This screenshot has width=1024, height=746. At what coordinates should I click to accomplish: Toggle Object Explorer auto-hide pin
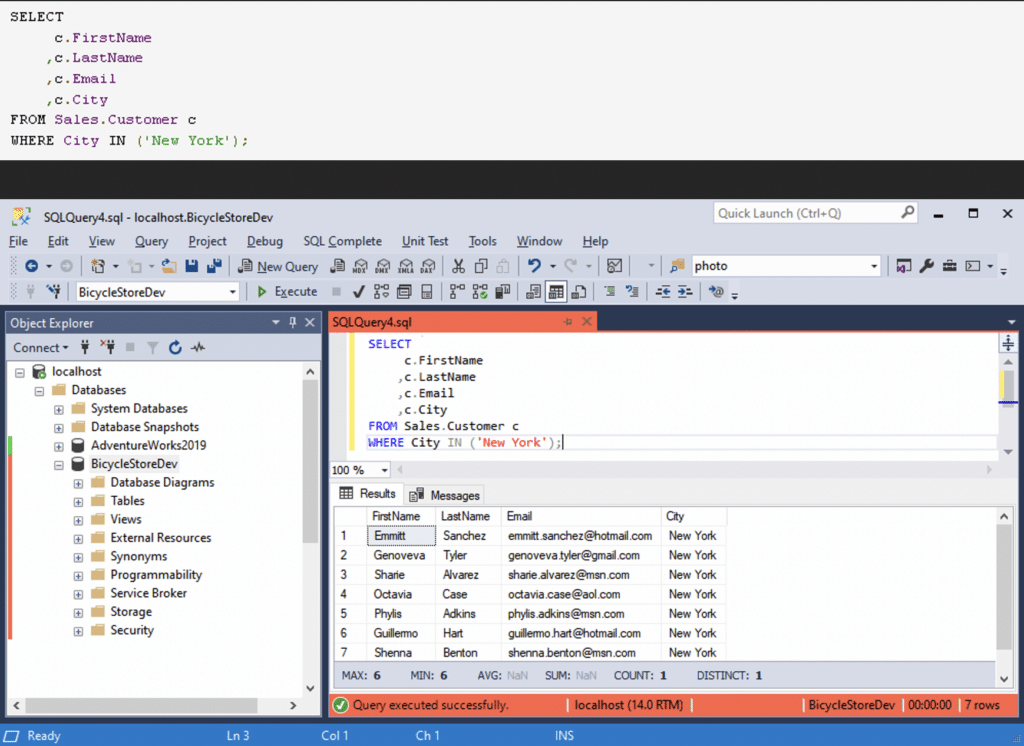(x=293, y=323)
